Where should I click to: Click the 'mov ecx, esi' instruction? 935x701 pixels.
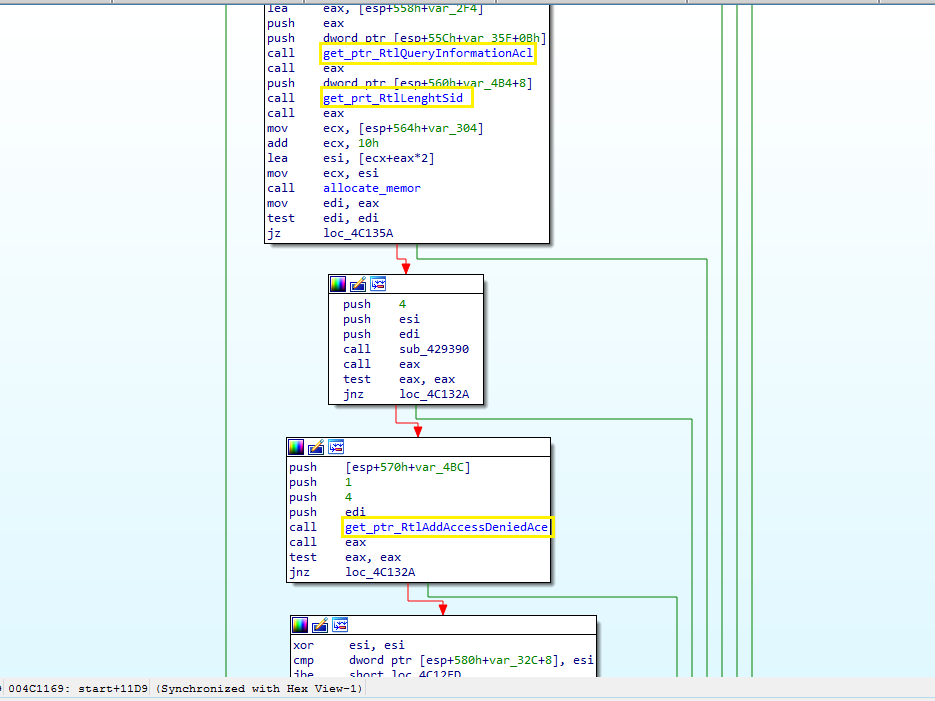(323, 173)
